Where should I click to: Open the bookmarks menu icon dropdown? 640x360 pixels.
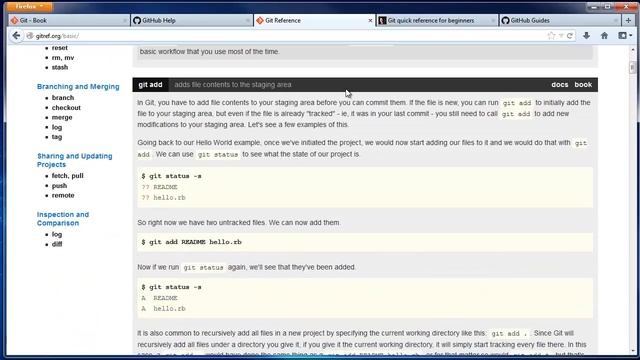point(625,36)
